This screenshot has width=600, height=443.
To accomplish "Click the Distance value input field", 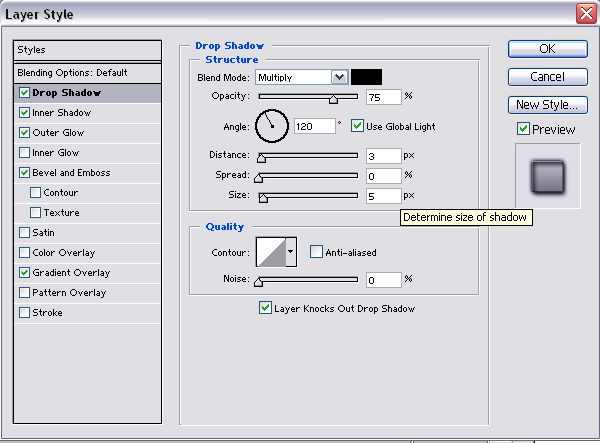I will click(382, 156).
